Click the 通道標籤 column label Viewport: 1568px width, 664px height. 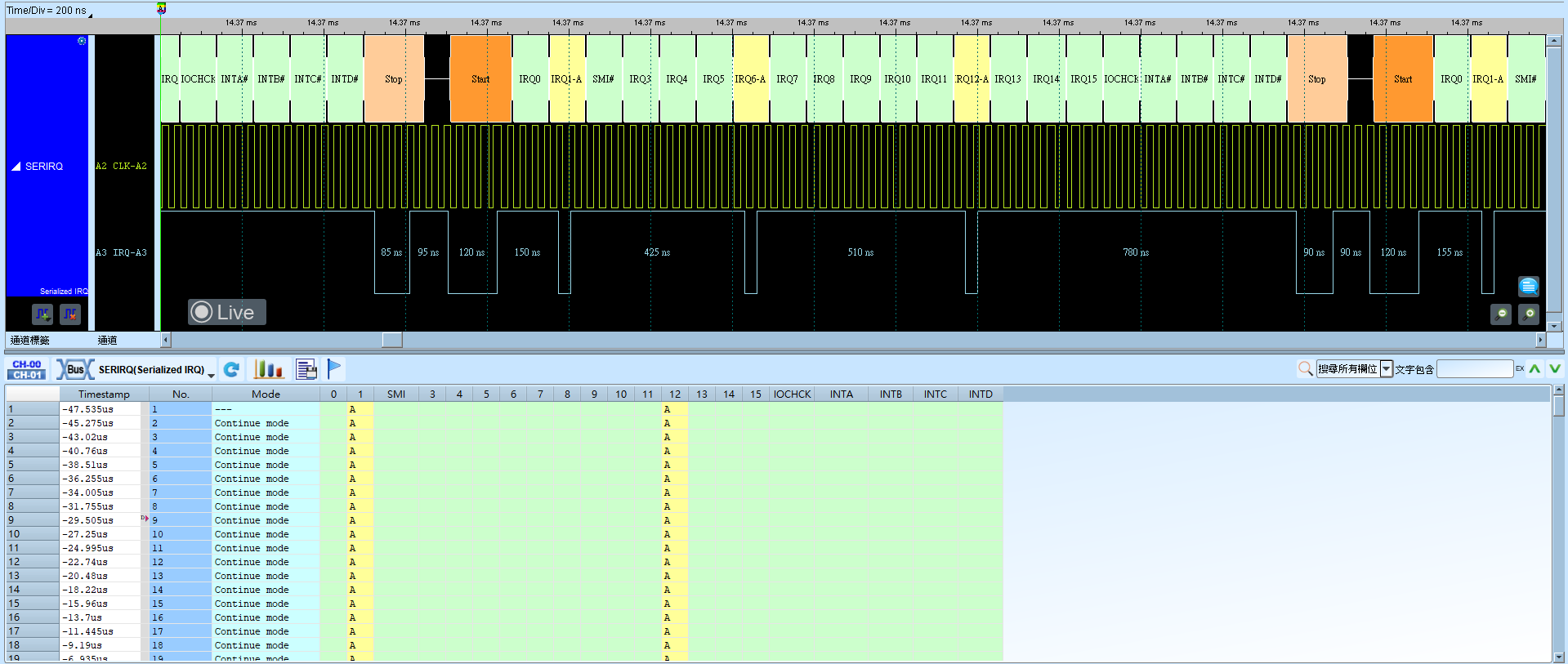30,340
